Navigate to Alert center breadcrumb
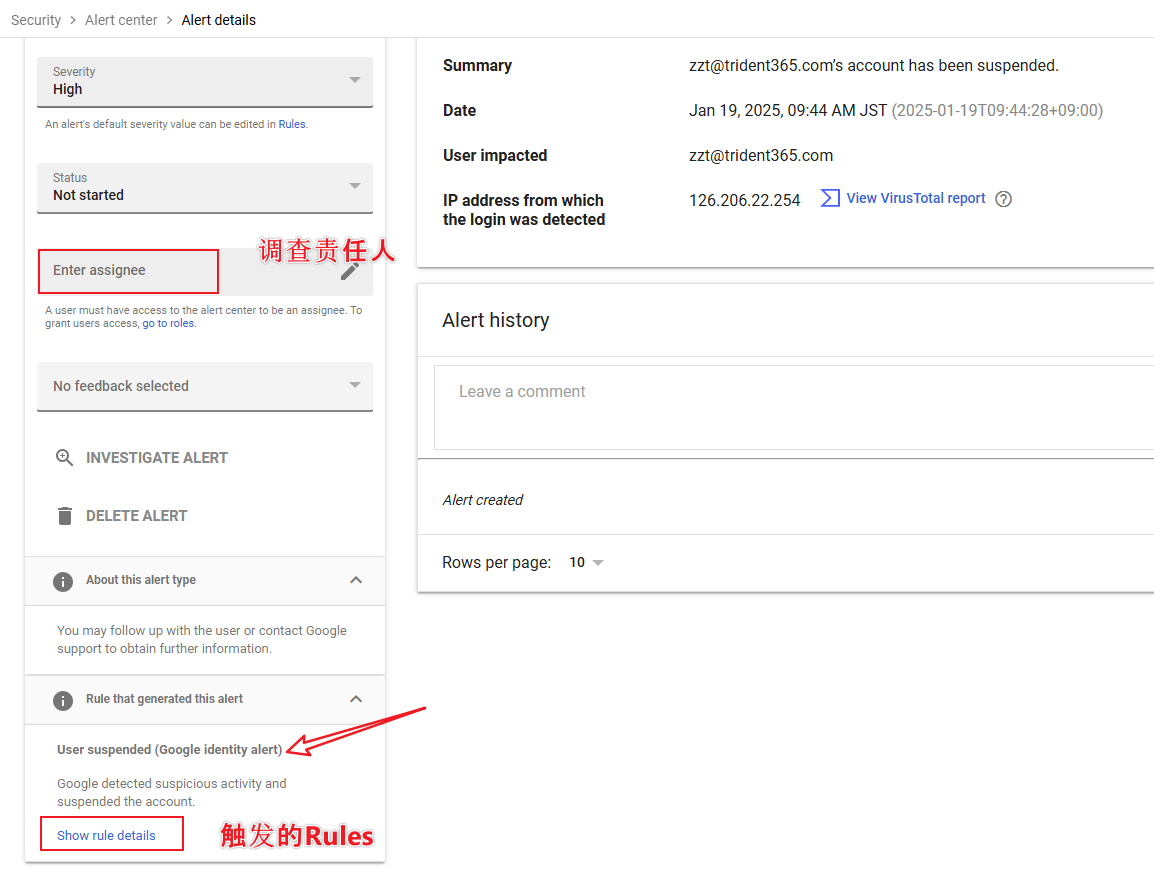Viewport: 1154px width, 869px height. (x=121, y=20)
